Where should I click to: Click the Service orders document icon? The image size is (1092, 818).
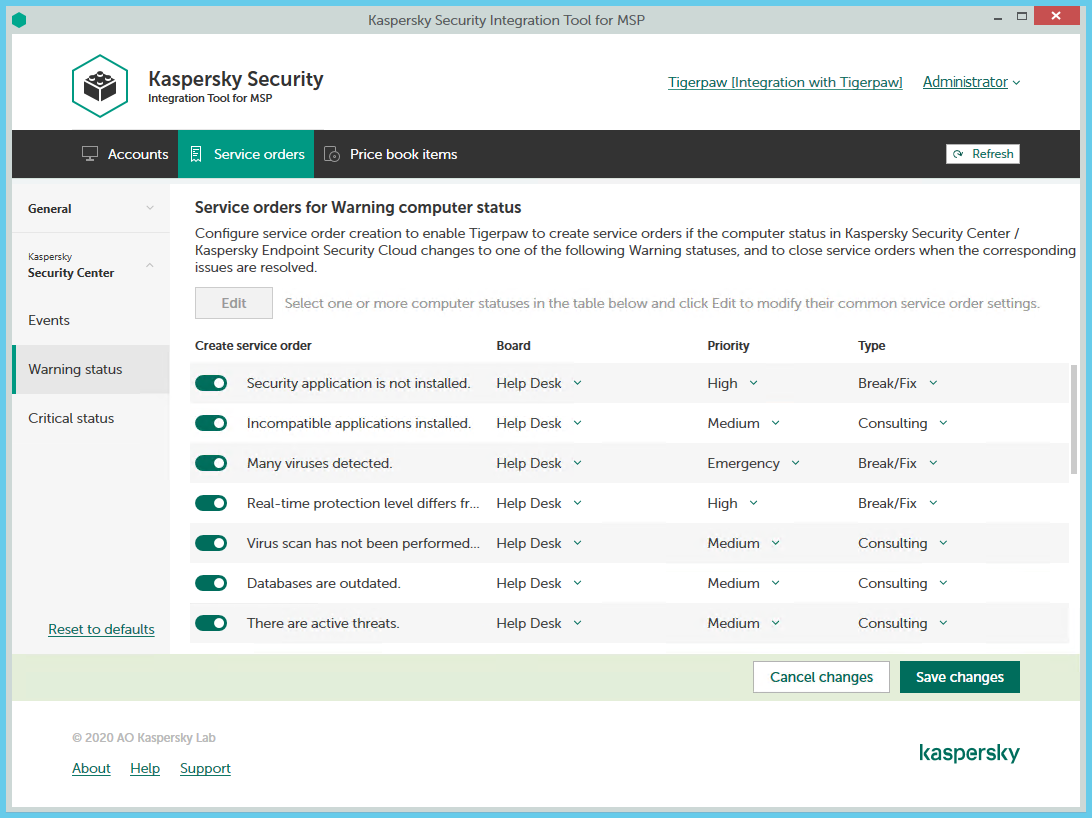click(196, 154)
